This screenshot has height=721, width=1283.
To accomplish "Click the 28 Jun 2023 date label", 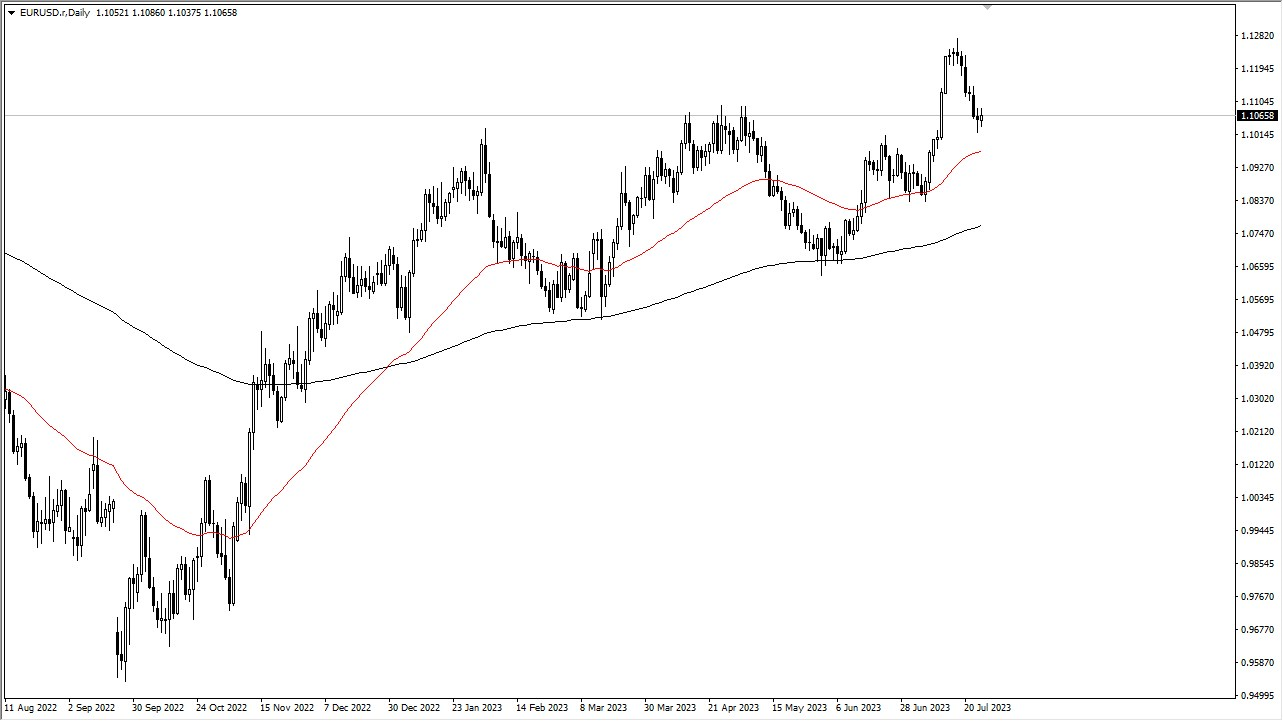I will click(926, 708).
